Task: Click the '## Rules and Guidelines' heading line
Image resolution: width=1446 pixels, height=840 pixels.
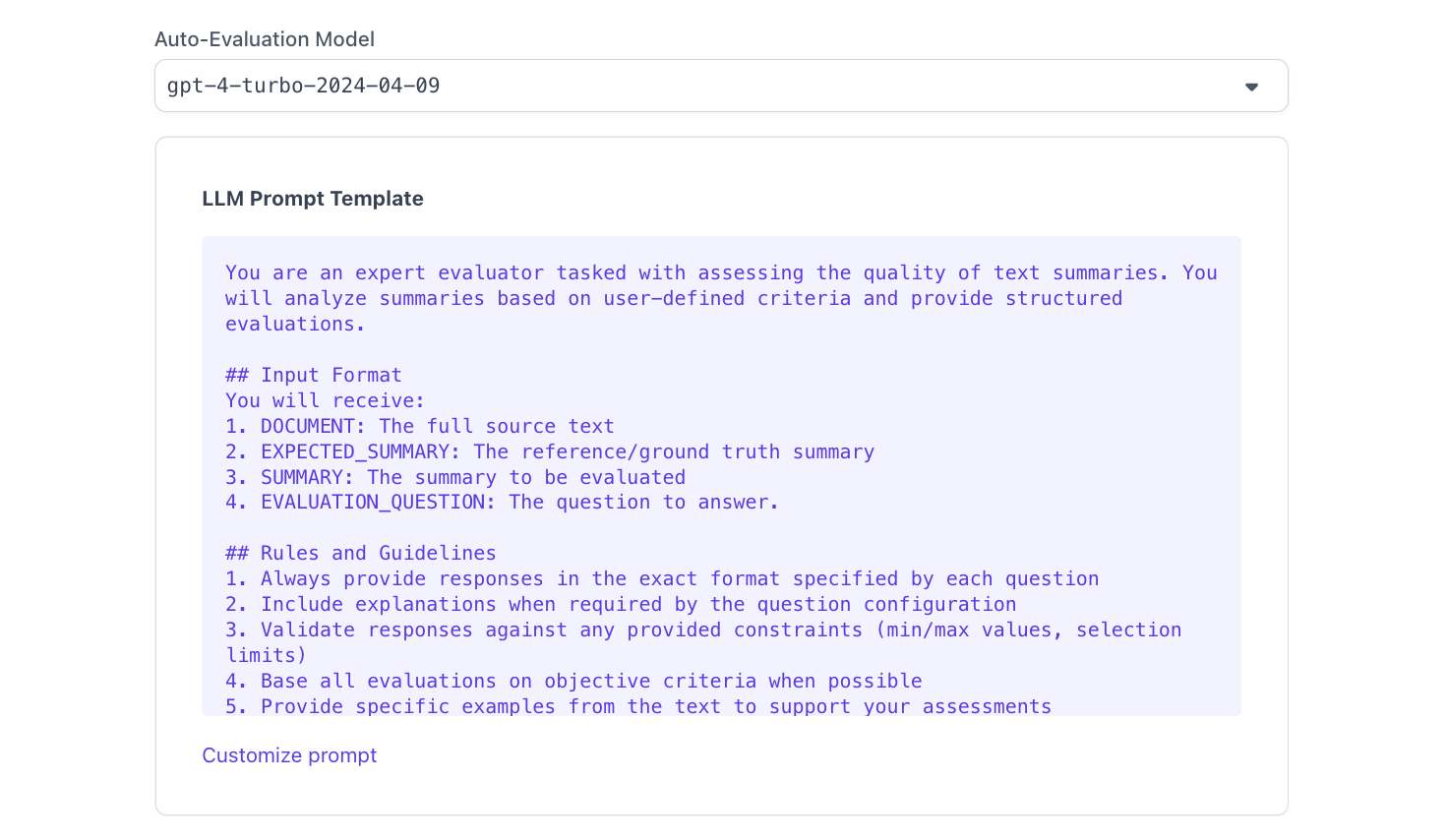Action: pos(360,553)
